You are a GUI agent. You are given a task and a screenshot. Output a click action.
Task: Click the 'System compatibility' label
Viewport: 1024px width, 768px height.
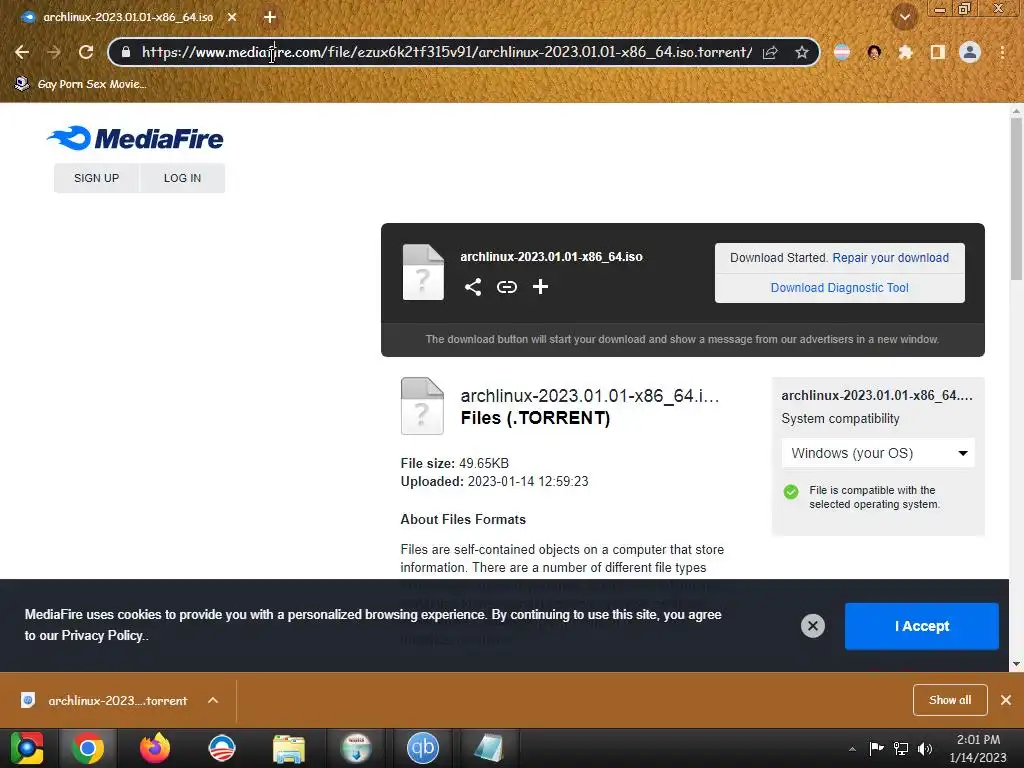[x=840, y=419]
